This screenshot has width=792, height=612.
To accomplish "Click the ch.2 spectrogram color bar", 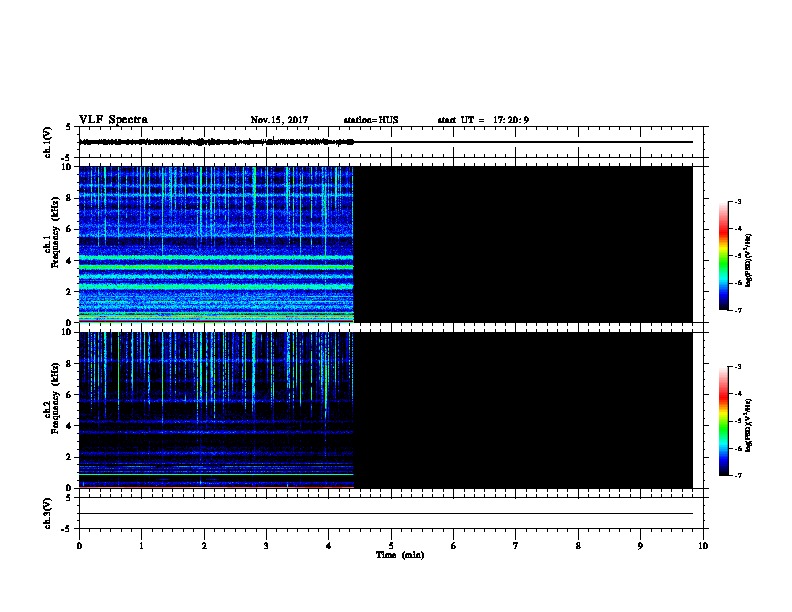I will tap(723, 421).
